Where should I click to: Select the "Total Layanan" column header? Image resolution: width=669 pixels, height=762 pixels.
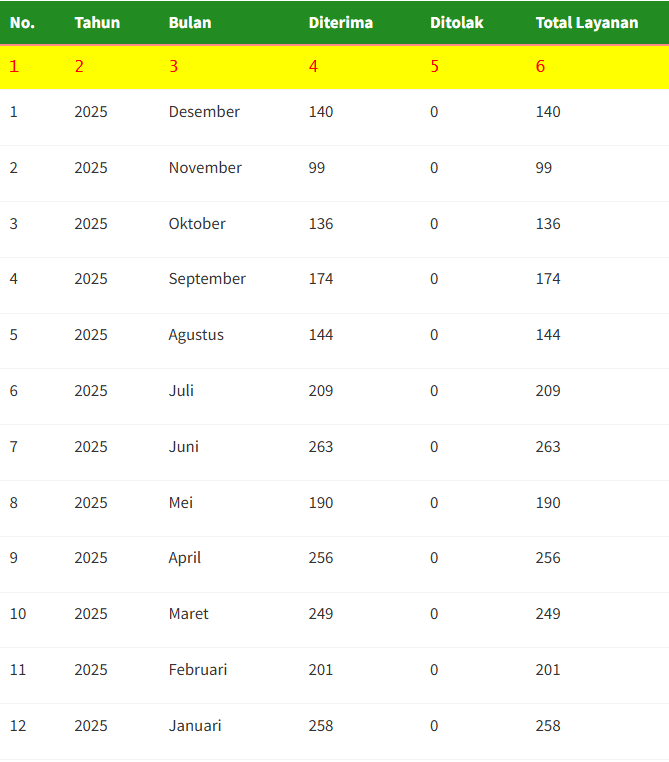587,22
